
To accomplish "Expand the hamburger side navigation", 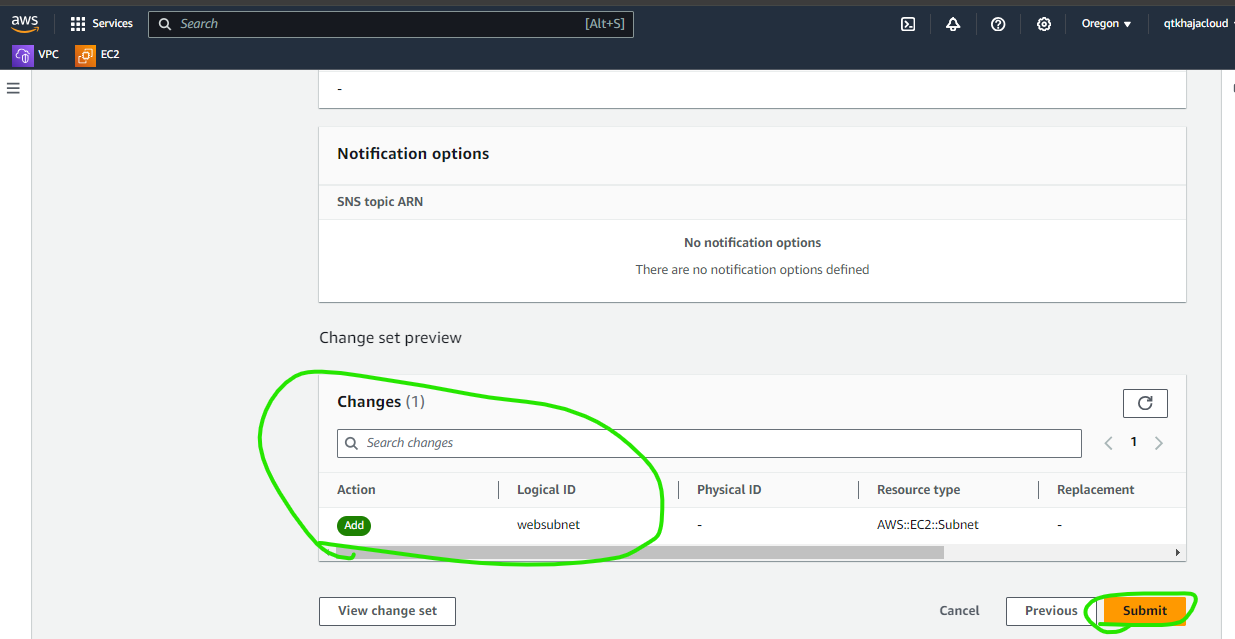I will [x=14, y=88].
